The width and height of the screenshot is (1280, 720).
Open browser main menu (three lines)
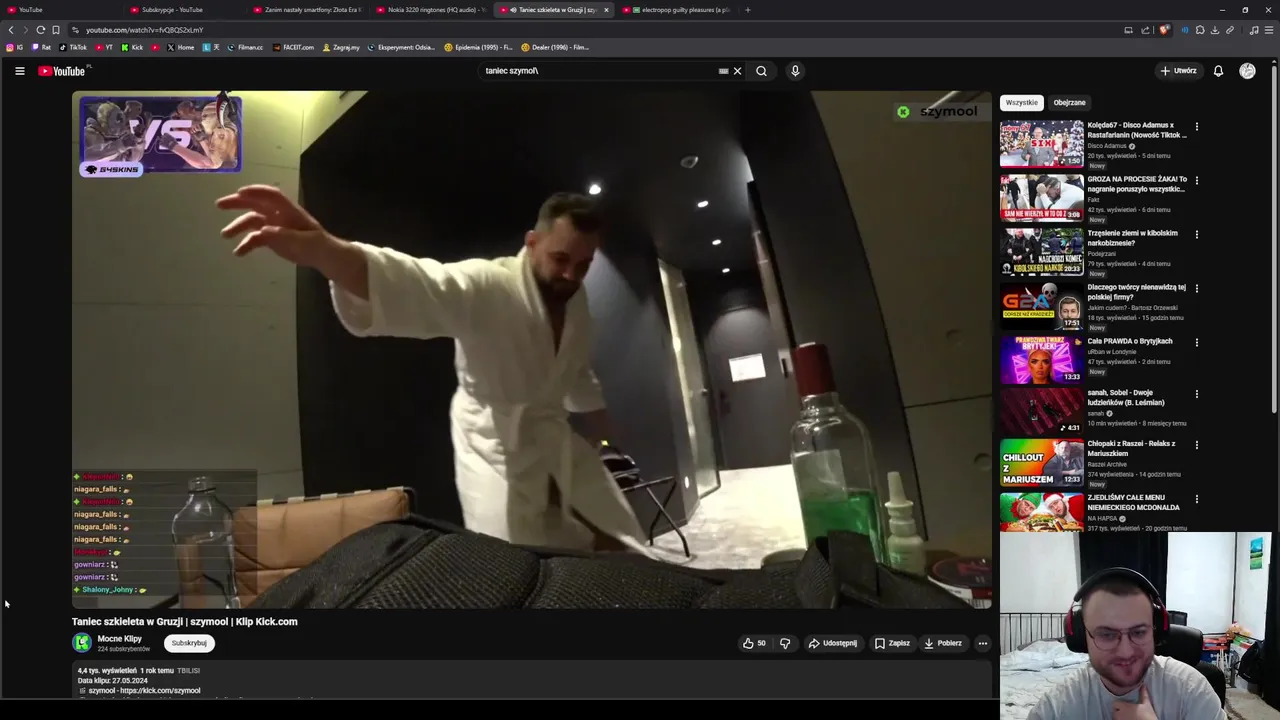pyautogui.click(x=1269, y=30)
